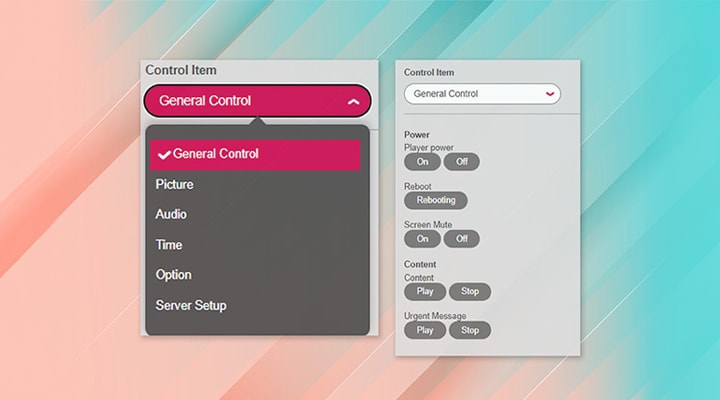Click the Control Item title in right panel
The image size is (720, 400).
point(429,73)
